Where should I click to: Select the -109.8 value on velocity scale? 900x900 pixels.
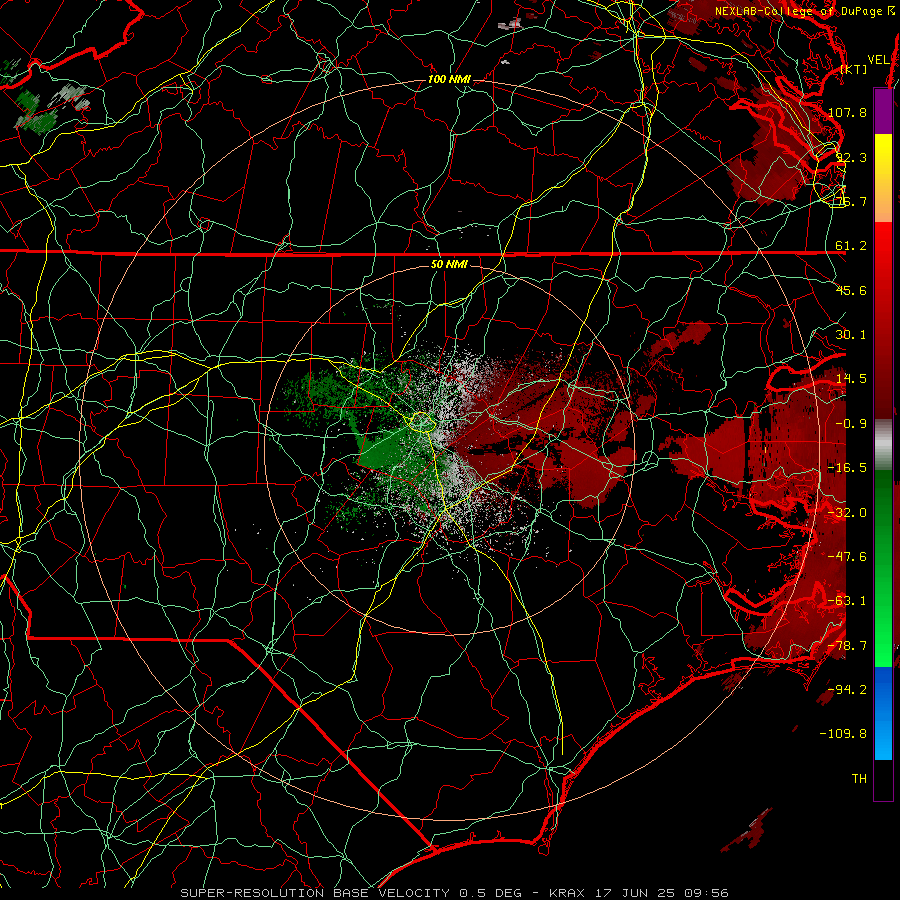843,734
